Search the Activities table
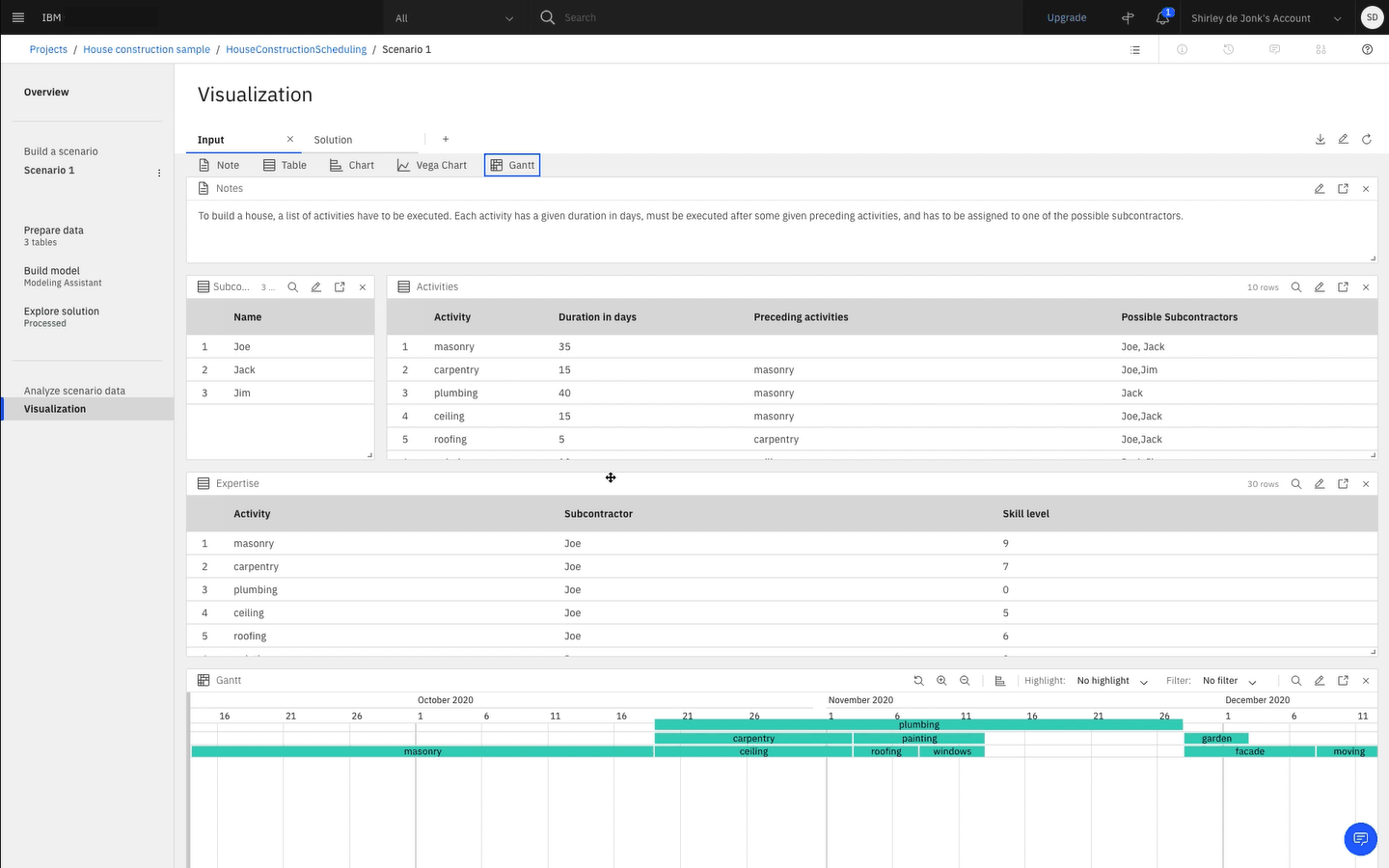The height and width of the screenshot is (868, 1389). click(1296, 287)
